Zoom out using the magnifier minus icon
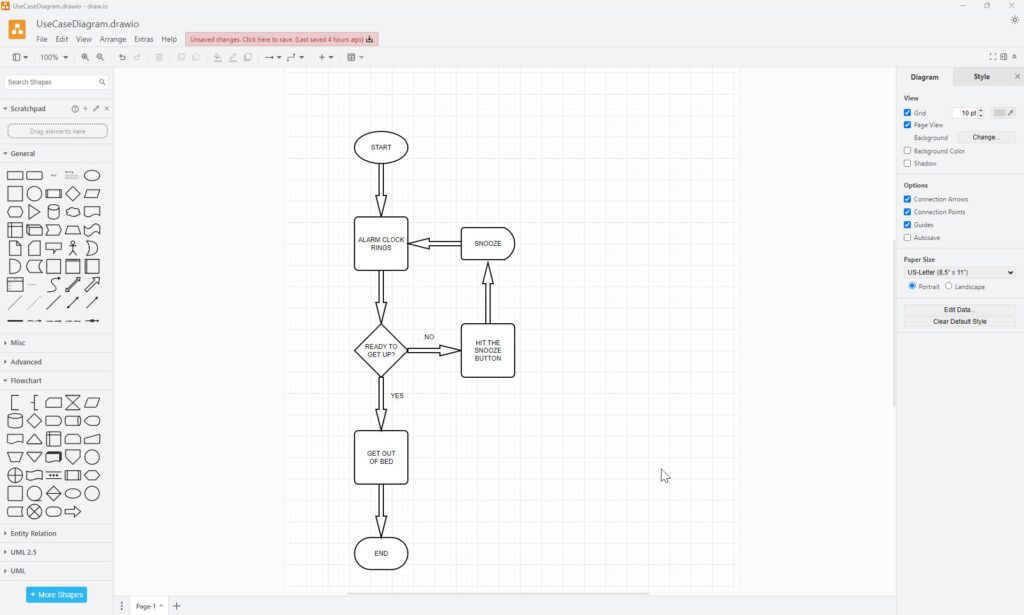 [100, 57]
